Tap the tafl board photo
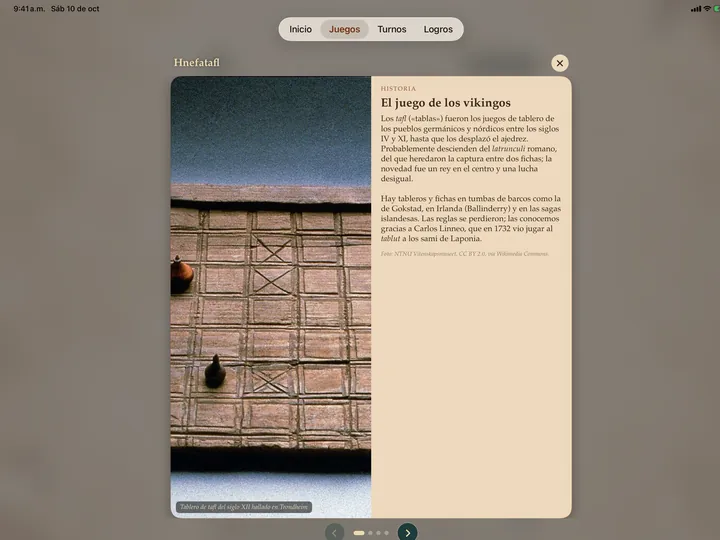This screenshot has width=720, height=540. [271, 297]
